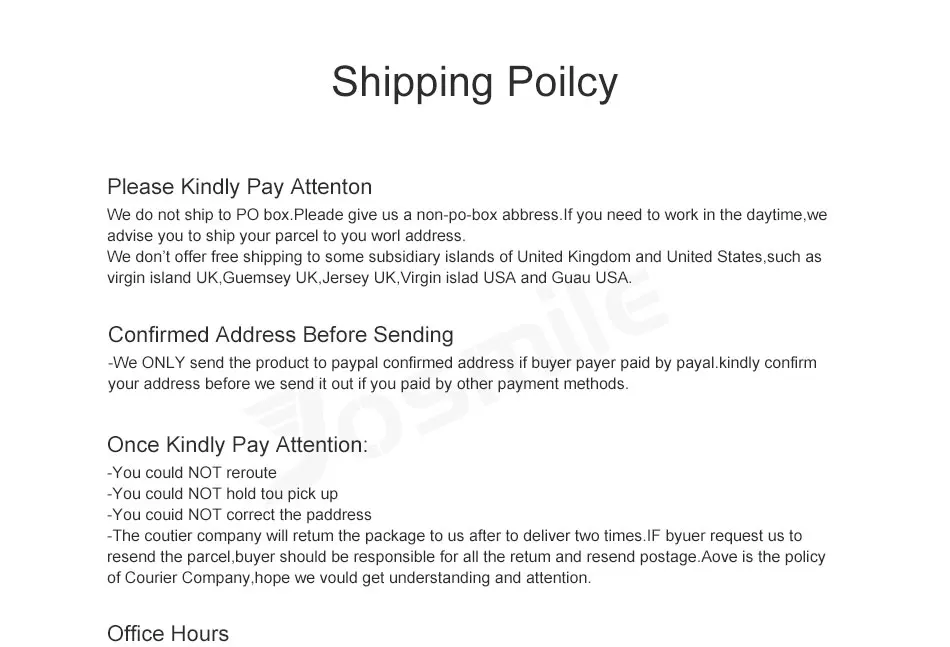
Task: Click 'advise you to ship your parcel' line
Action: click(x=287, y=236)
